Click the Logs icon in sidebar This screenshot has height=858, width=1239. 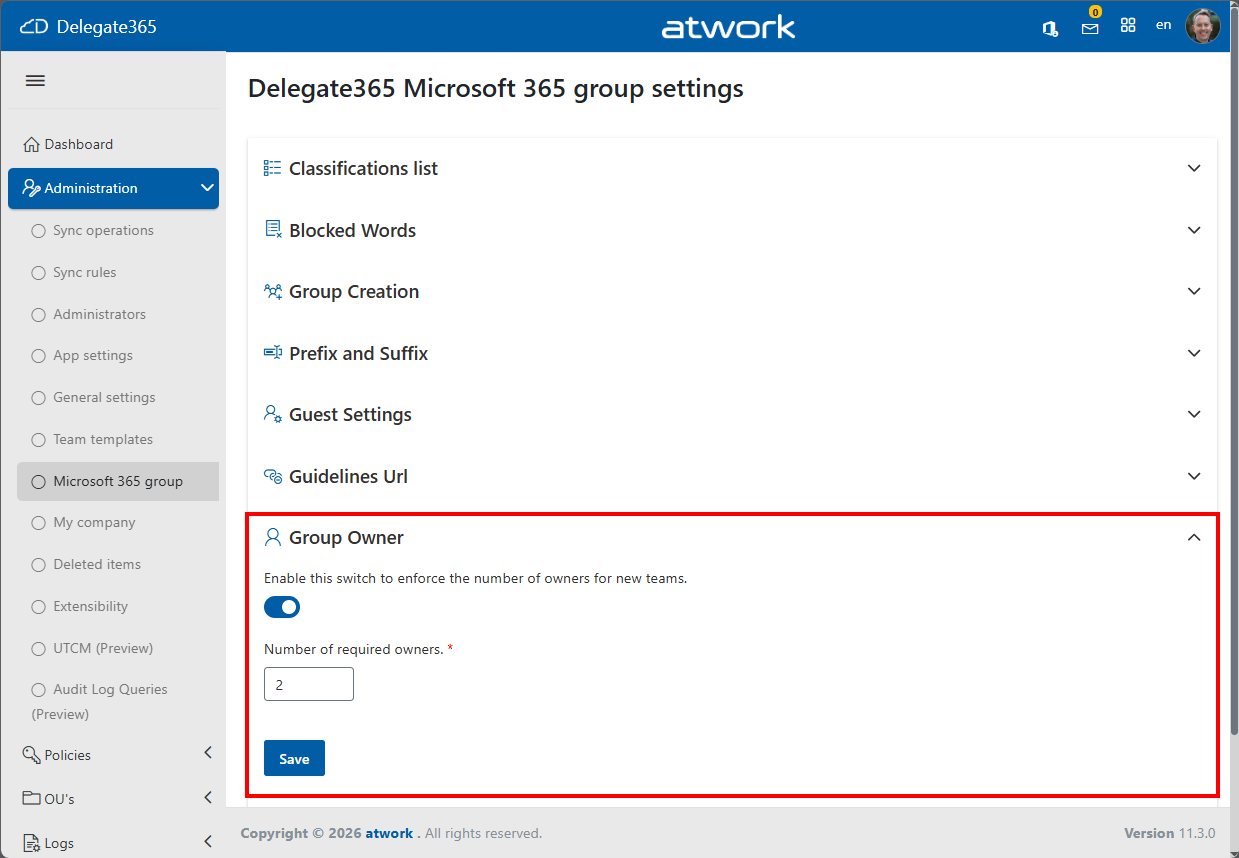point(32,842)
